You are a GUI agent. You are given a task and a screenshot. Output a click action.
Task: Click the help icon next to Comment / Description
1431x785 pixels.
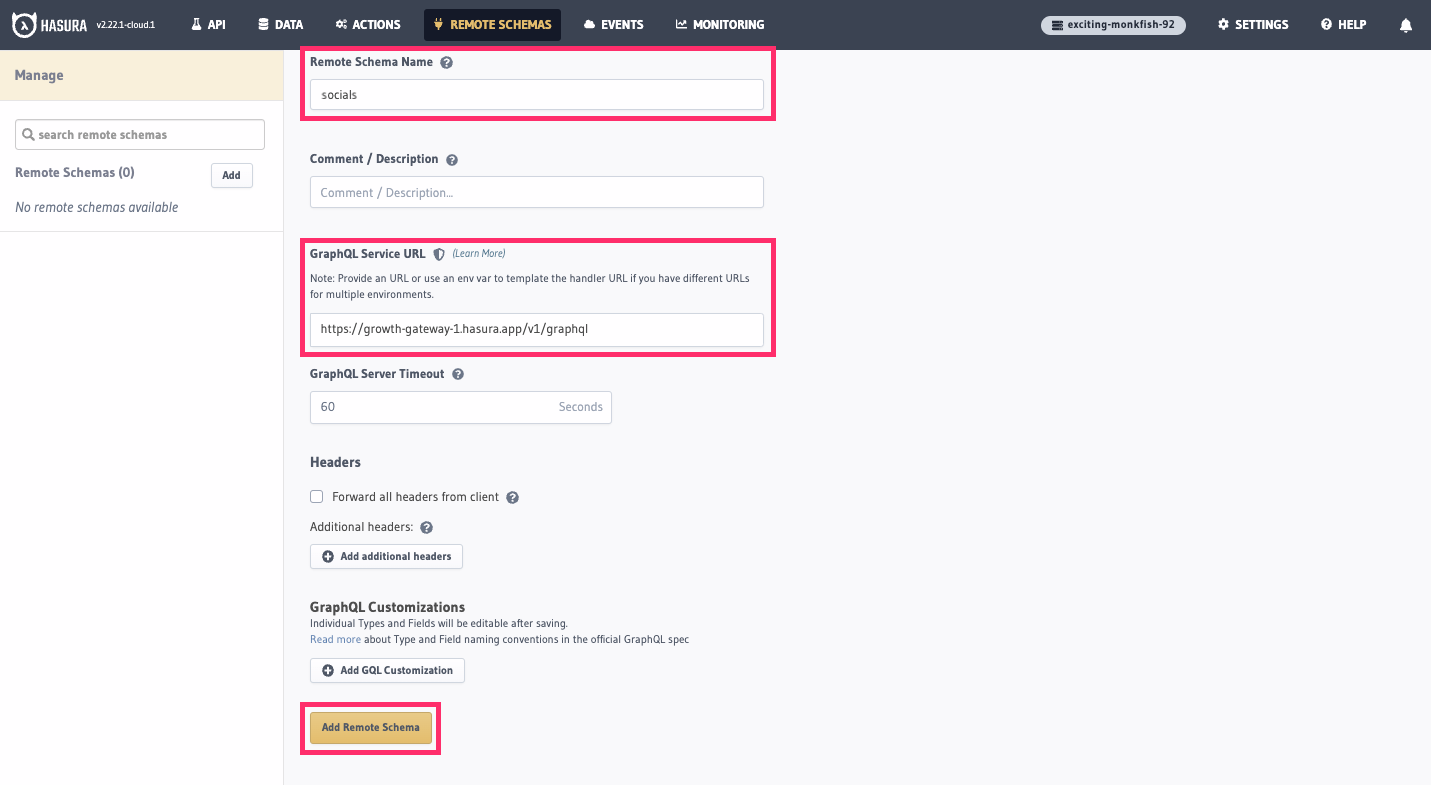pyautogui.click(x=452, y=159)
